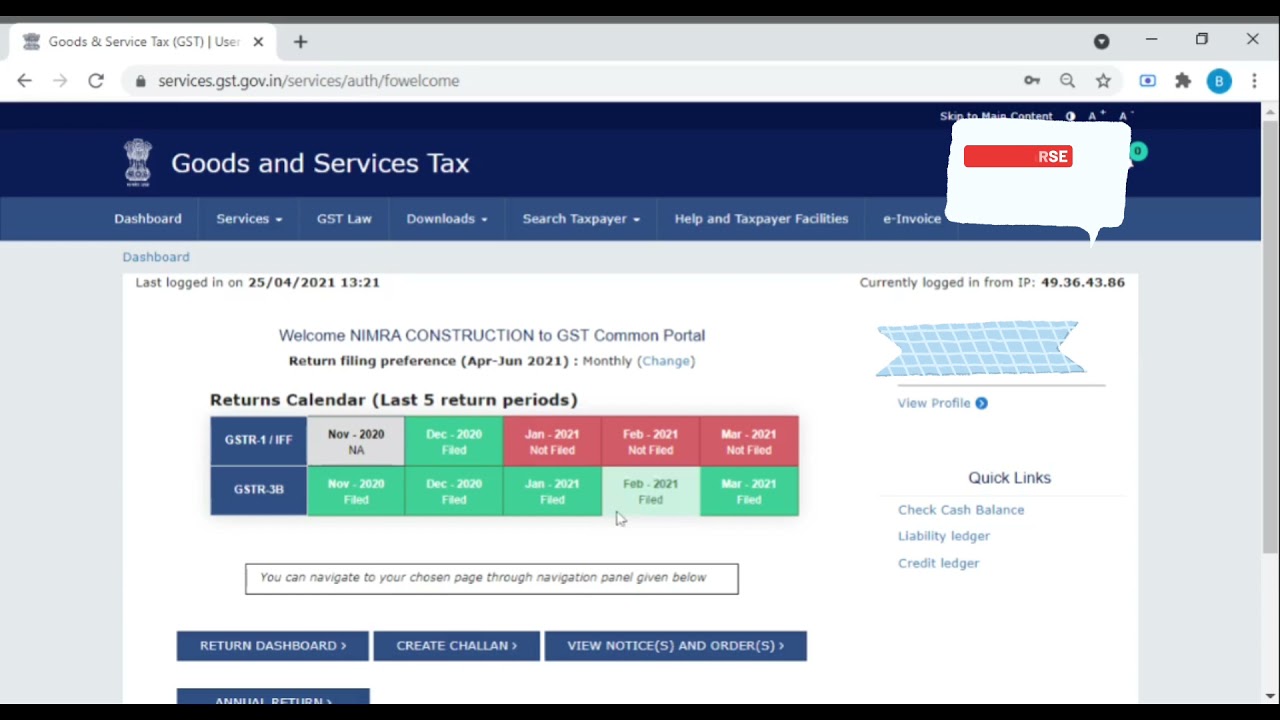Click the RETURN DASHBOARD button

273,646
